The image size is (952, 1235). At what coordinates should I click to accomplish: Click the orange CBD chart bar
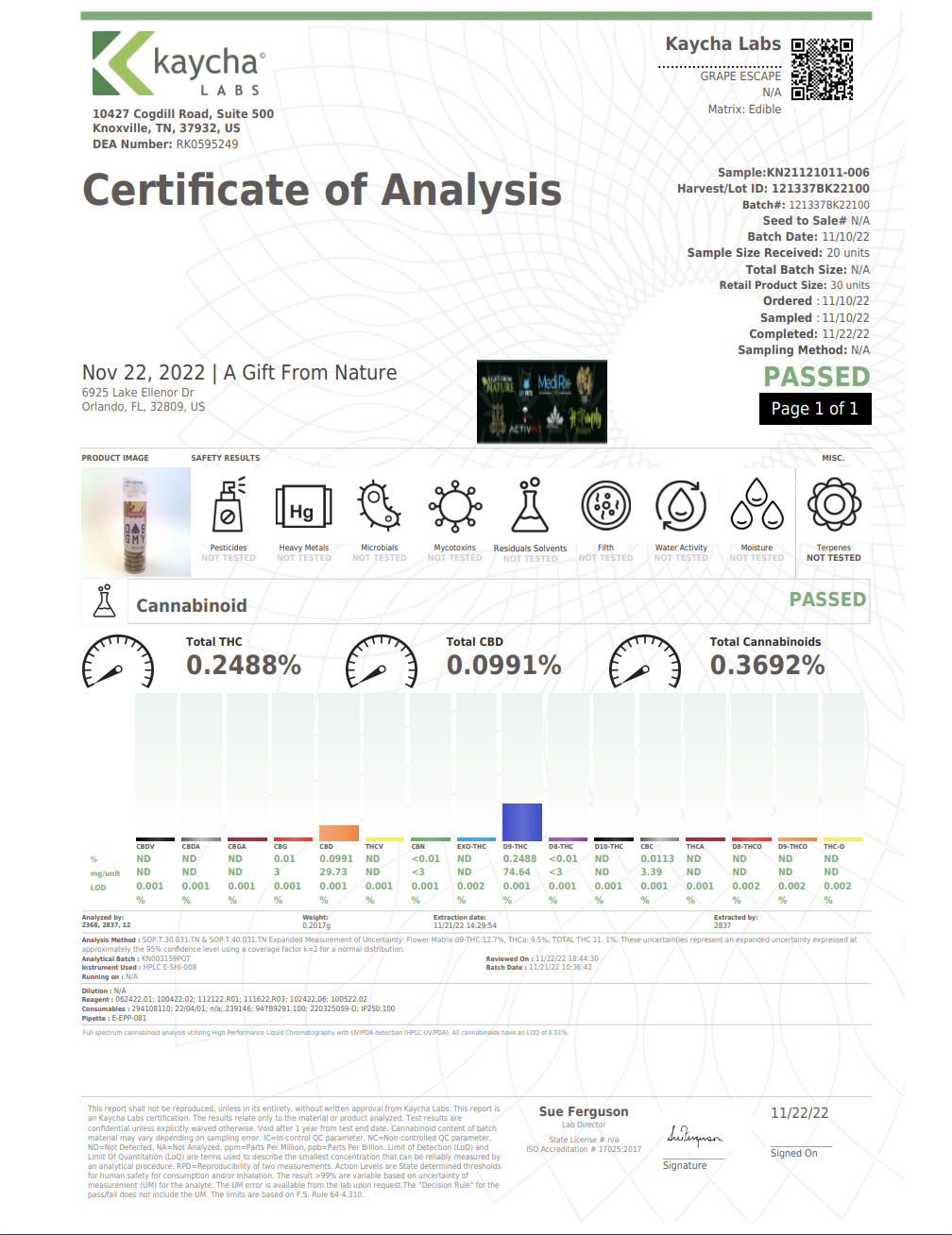click(x=338, y=833)
